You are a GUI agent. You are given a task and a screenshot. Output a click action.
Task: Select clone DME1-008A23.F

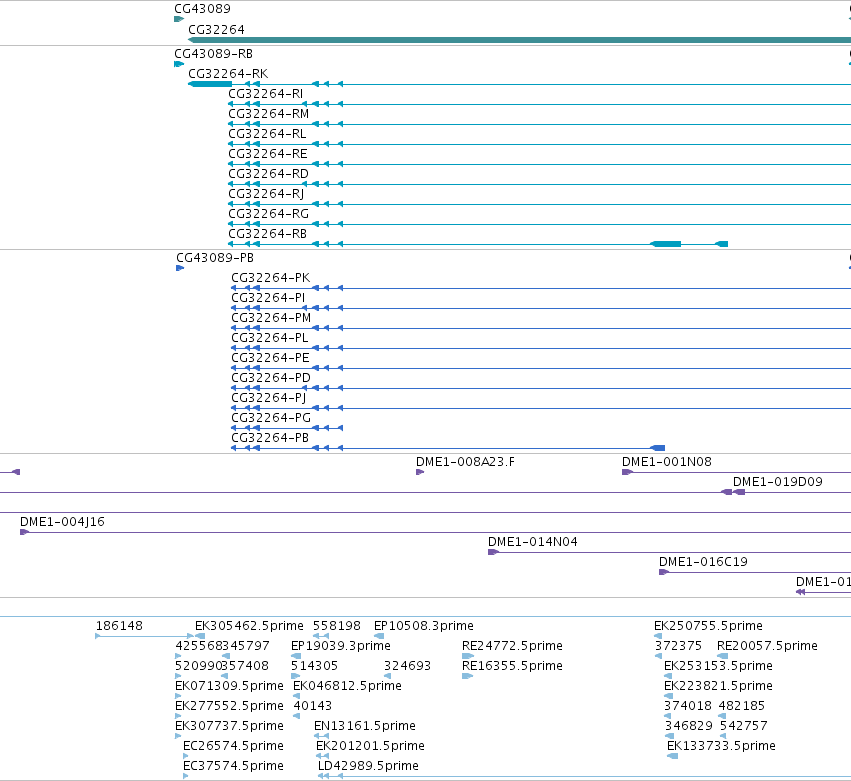click(465, 462)
